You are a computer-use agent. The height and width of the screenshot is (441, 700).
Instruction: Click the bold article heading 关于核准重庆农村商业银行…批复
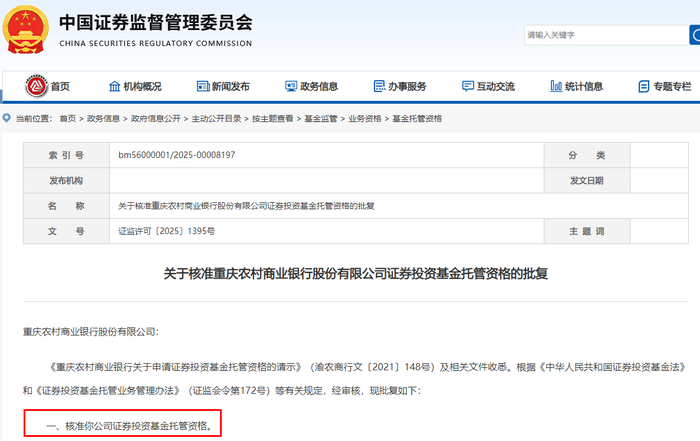(356, 273)
